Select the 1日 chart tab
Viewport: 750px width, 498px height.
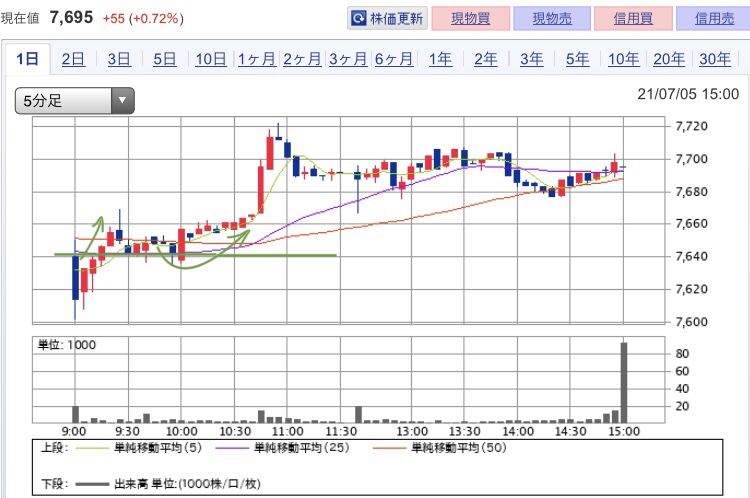27,59
